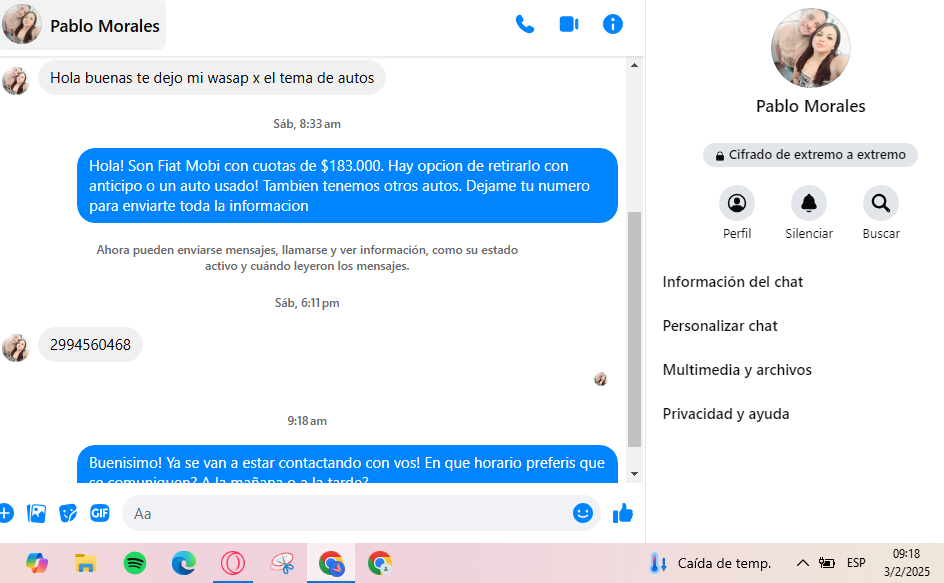944x583 pixels.
Task: Change ESP keyboard language
Action: pyautogui.click(x=856, y=563)
